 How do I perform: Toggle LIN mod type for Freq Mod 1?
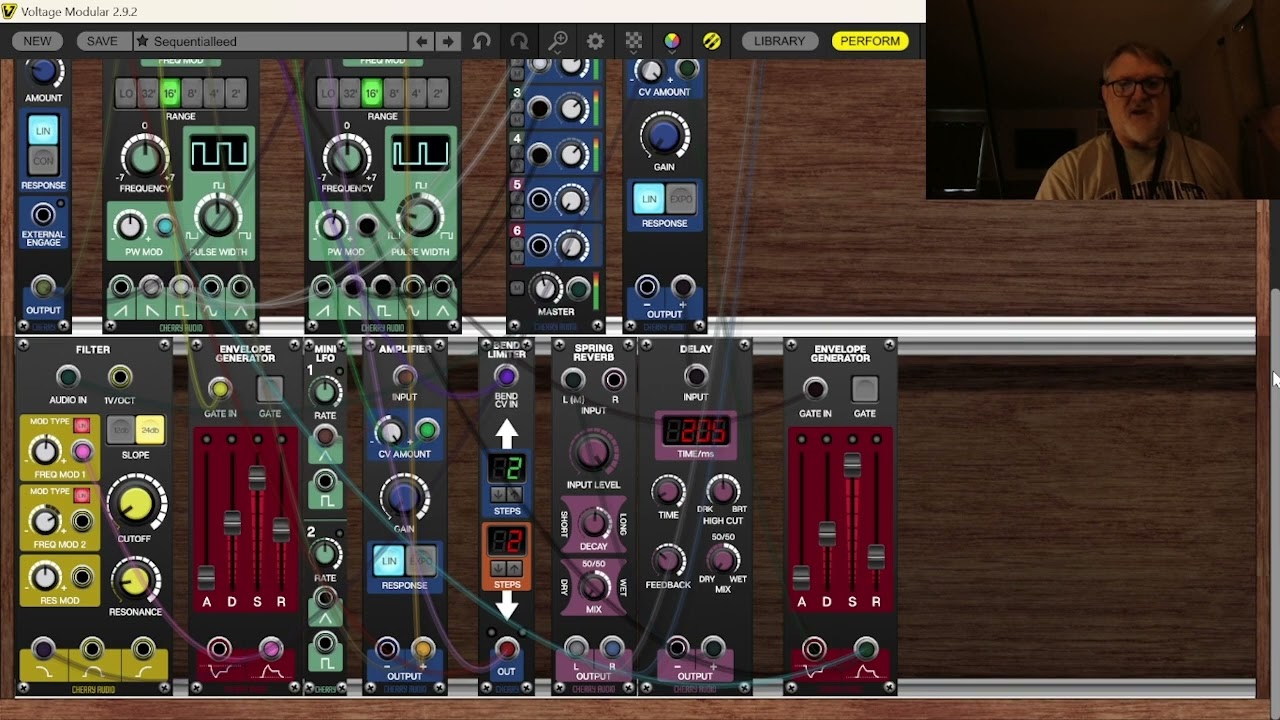(82, 426)
